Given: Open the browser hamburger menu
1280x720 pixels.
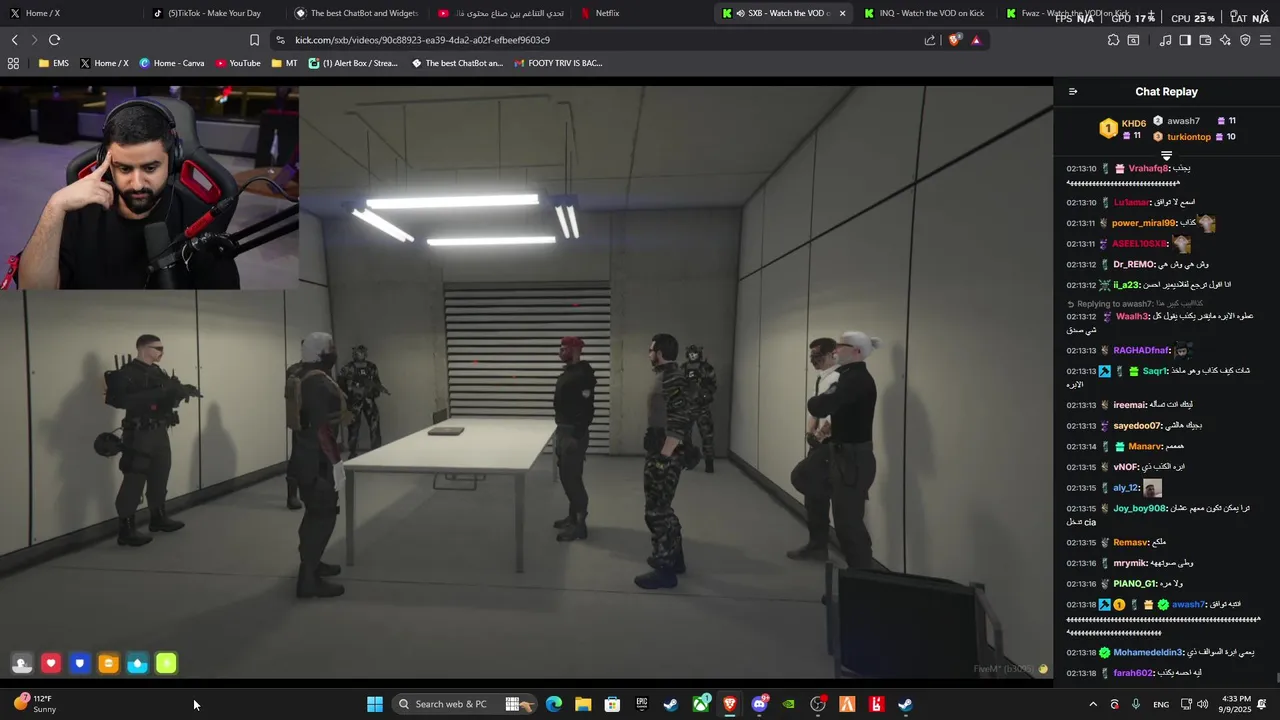Looking at the screenshot, I should point(1265,40).
